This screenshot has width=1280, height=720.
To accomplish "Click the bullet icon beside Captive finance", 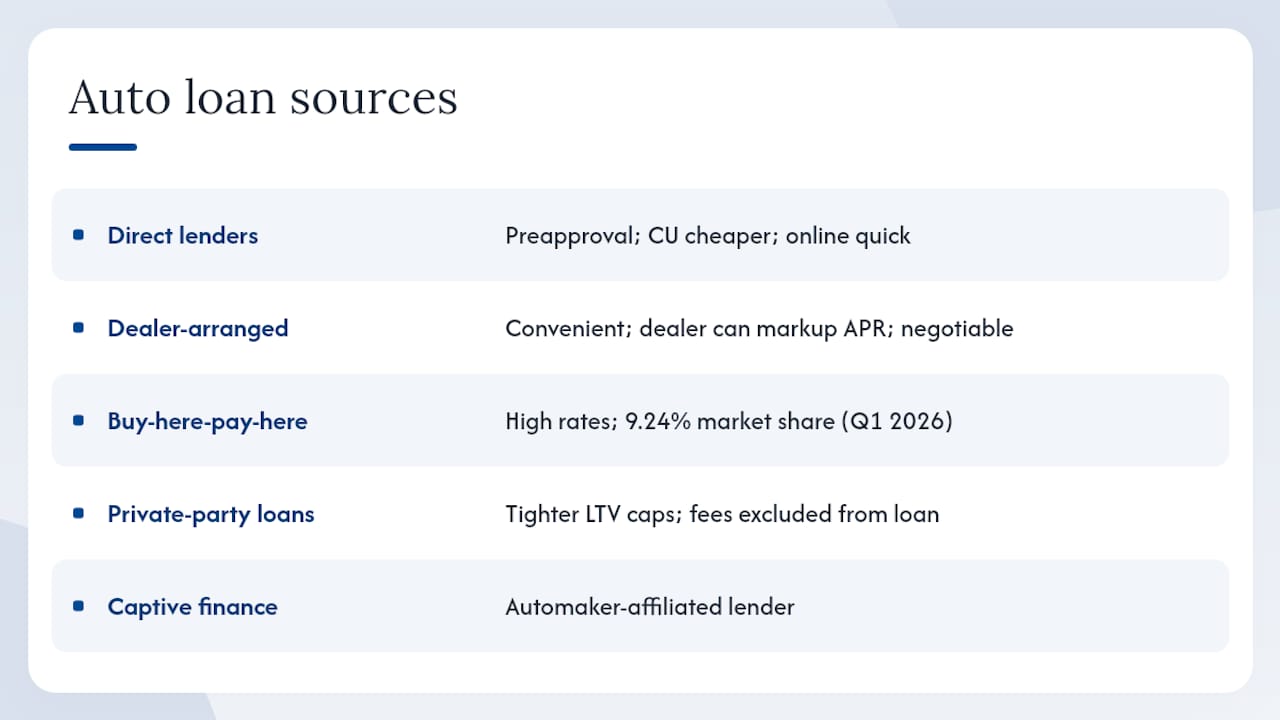I will tap(78, 606).
